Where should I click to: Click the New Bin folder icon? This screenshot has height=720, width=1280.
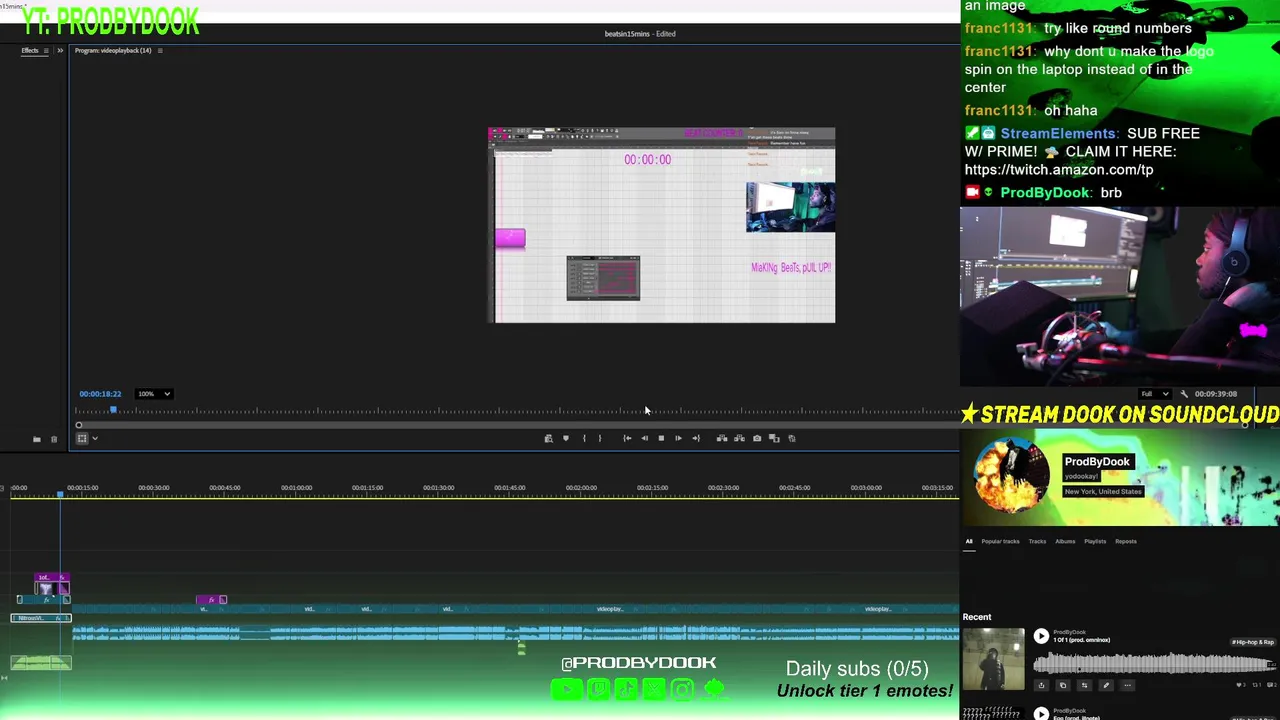tap(37, 439)
